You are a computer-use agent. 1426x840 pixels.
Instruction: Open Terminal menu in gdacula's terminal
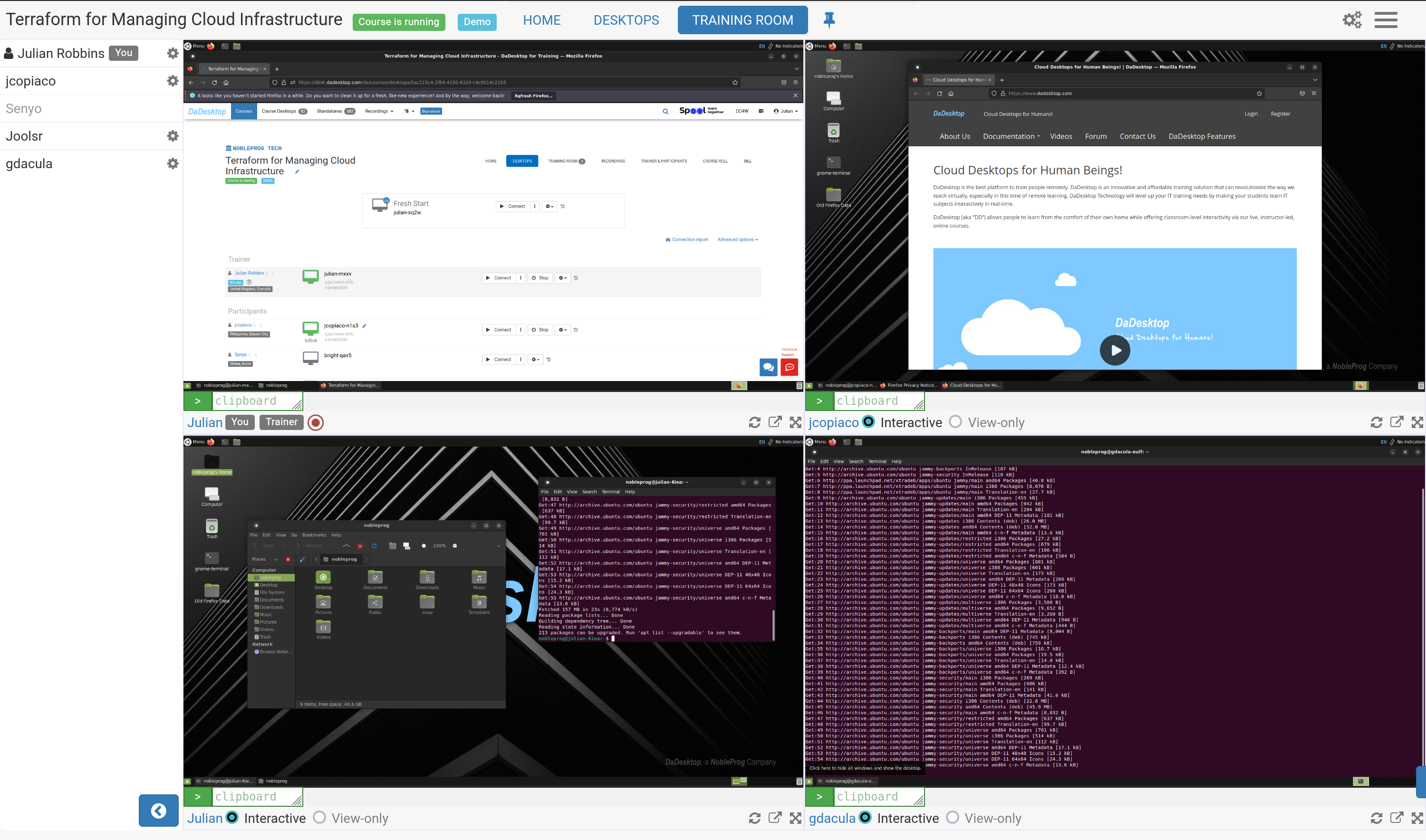[x=877, y=462]
